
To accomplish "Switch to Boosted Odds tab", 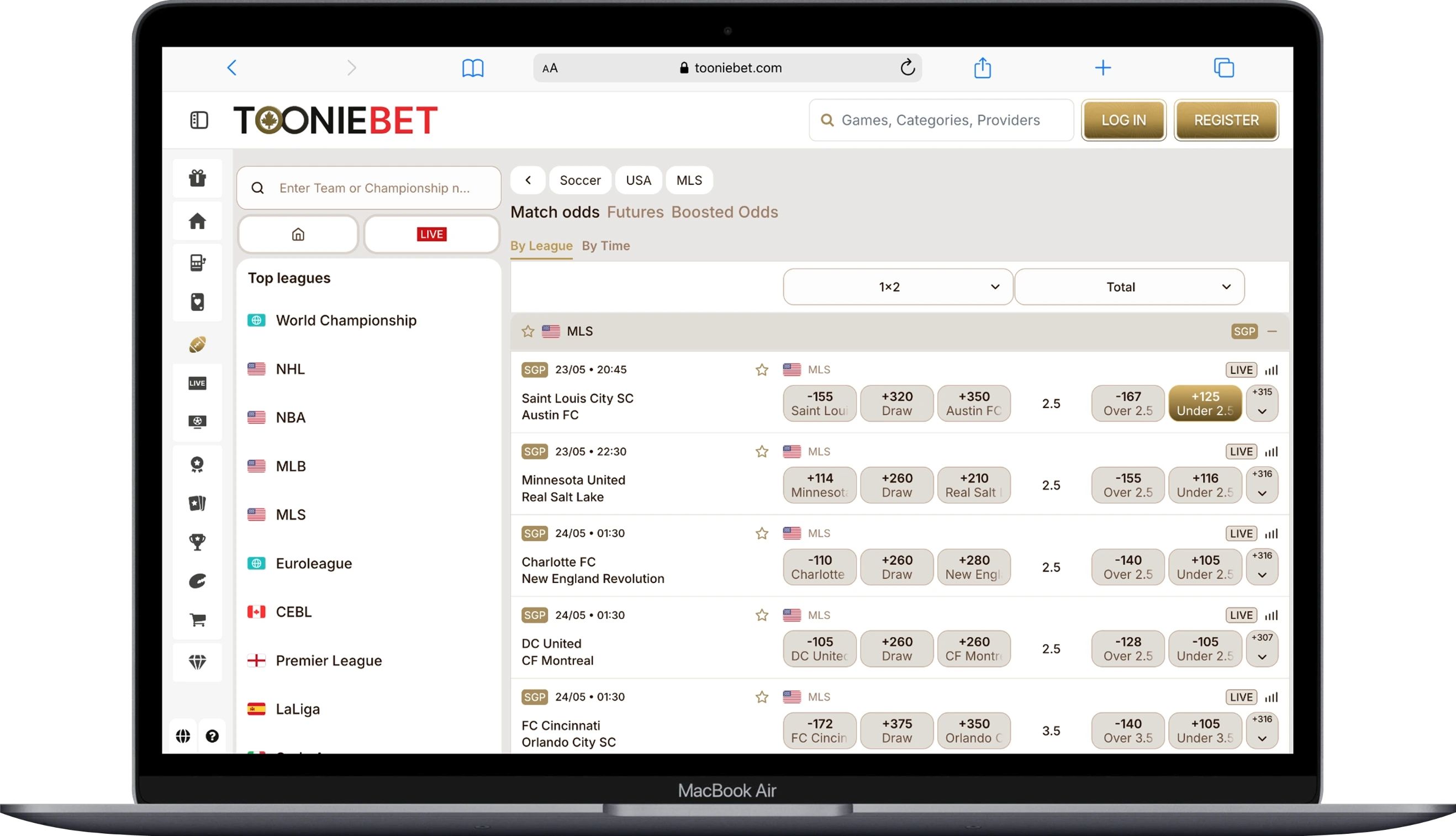I will [724, 213].
